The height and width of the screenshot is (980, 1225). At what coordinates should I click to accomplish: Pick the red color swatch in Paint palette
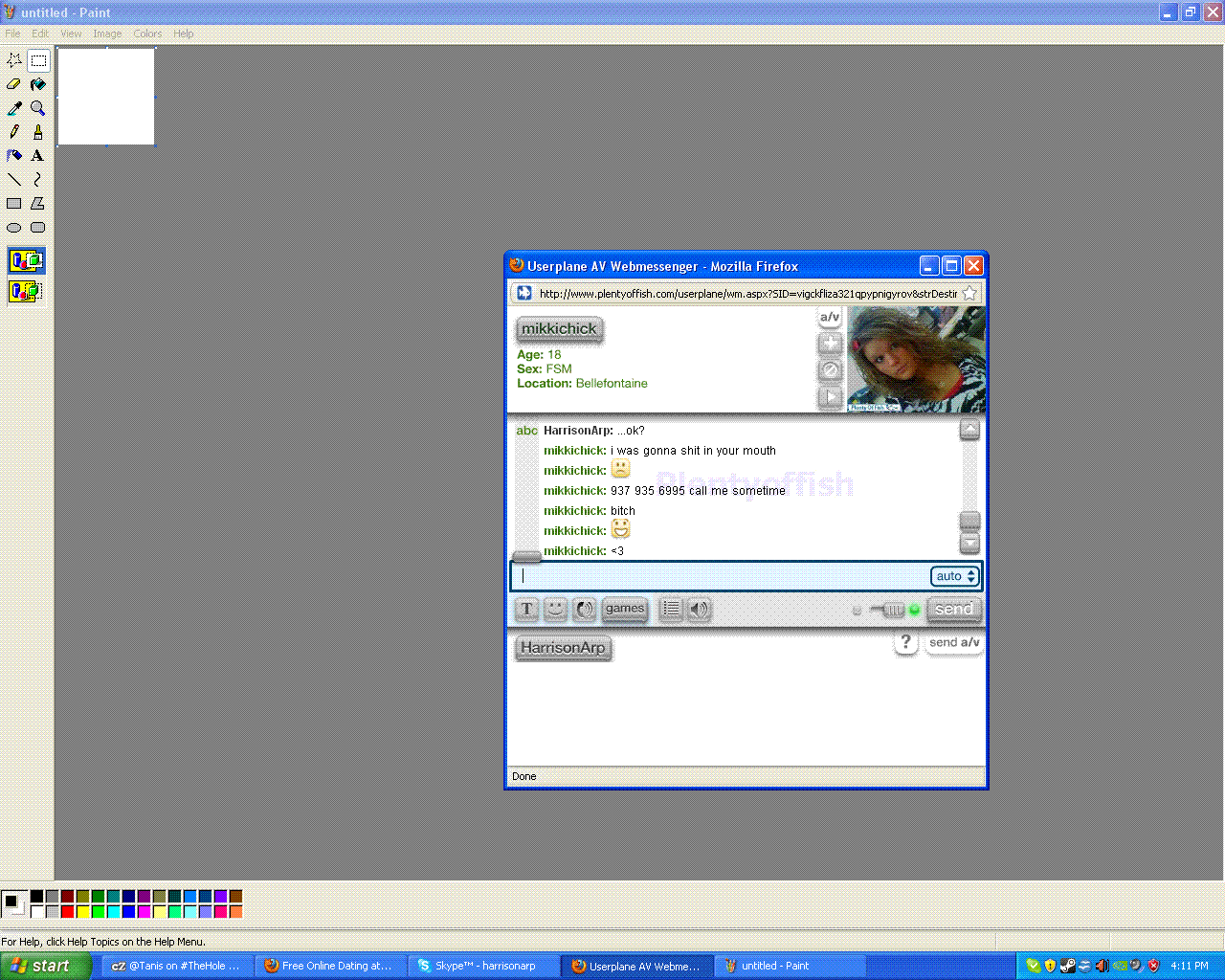(67, 912)
